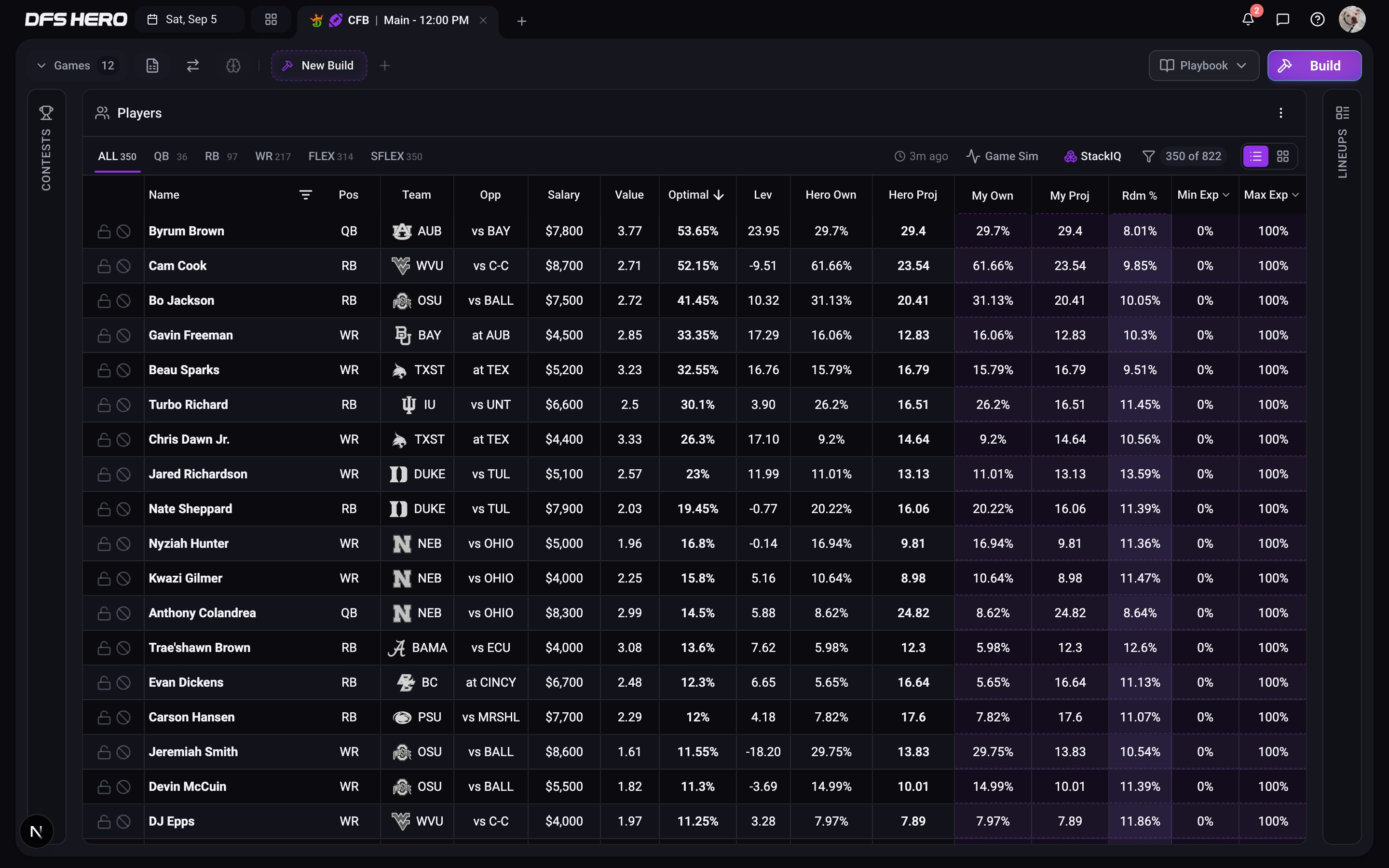Open the Sat, Sep 5 date picker

coord(190,19)
